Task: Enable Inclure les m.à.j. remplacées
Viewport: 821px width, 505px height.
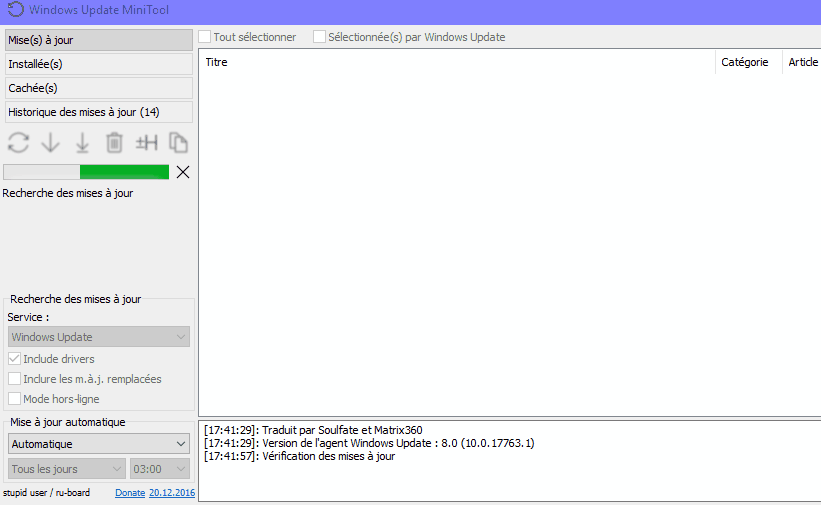Action: [x=15, y=379]
